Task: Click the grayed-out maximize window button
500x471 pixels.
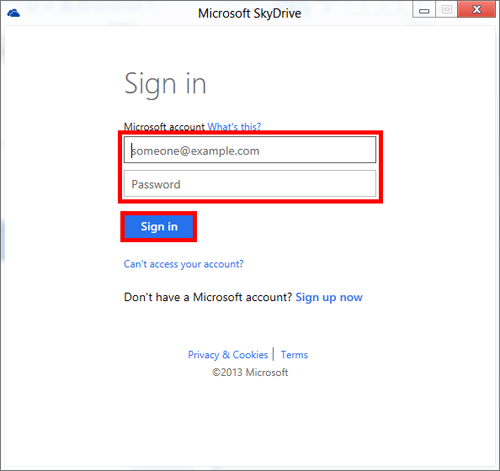Action: coord(447,10)
